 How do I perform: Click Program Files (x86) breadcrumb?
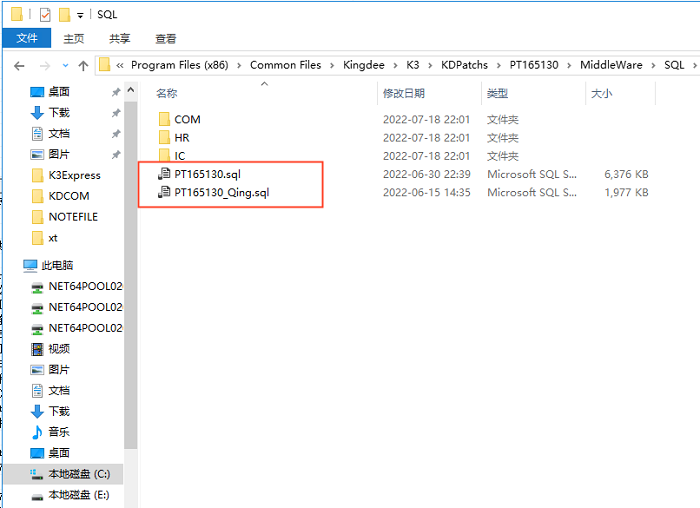pyautogui.click(x=179, y=65)
